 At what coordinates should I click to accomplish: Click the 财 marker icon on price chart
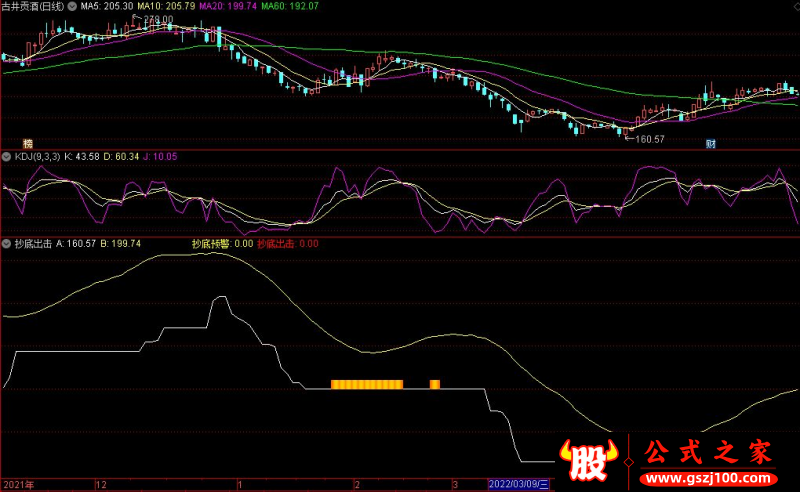(x=711, y=143)
